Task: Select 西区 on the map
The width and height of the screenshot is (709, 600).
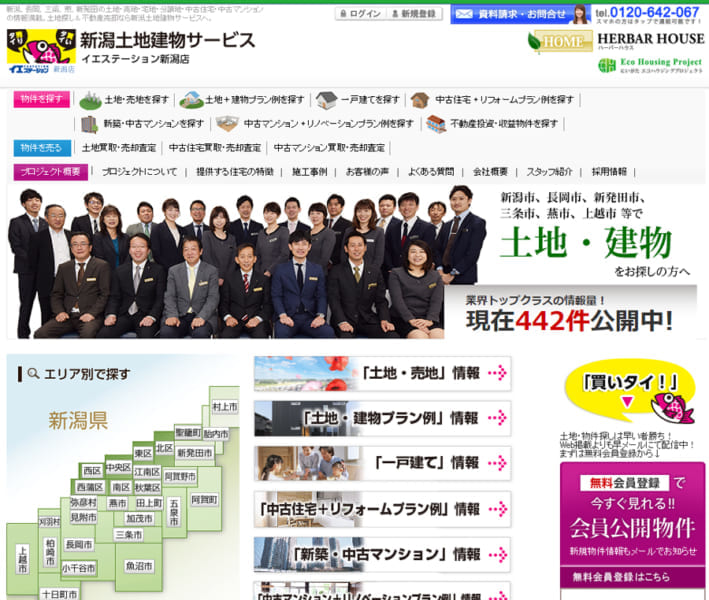Action: [x=92, y=471]
